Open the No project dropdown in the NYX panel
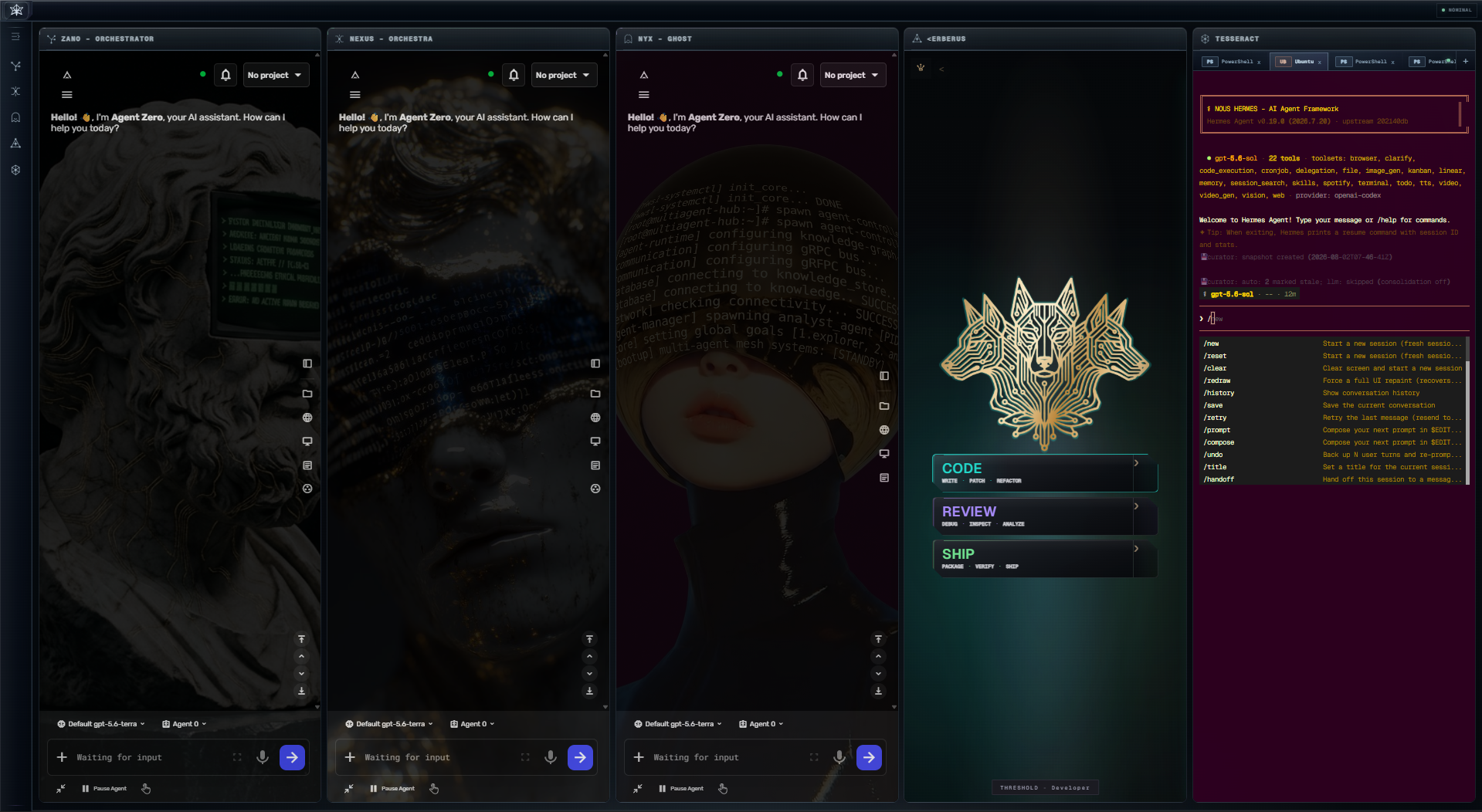Viewport: 1482px width, 812px height. [x=853, y=75]
